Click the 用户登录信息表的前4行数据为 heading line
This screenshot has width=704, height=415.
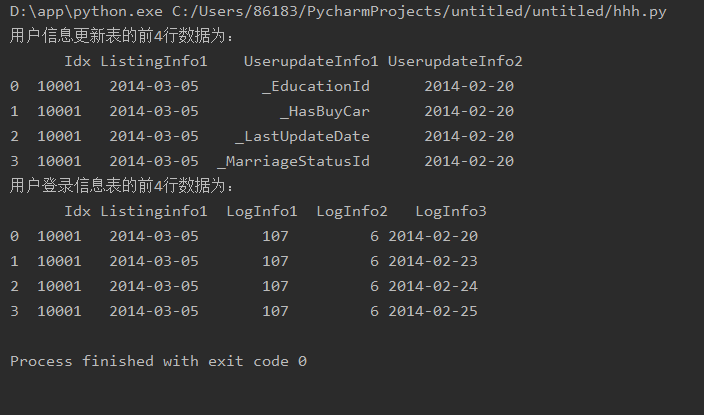122,186
